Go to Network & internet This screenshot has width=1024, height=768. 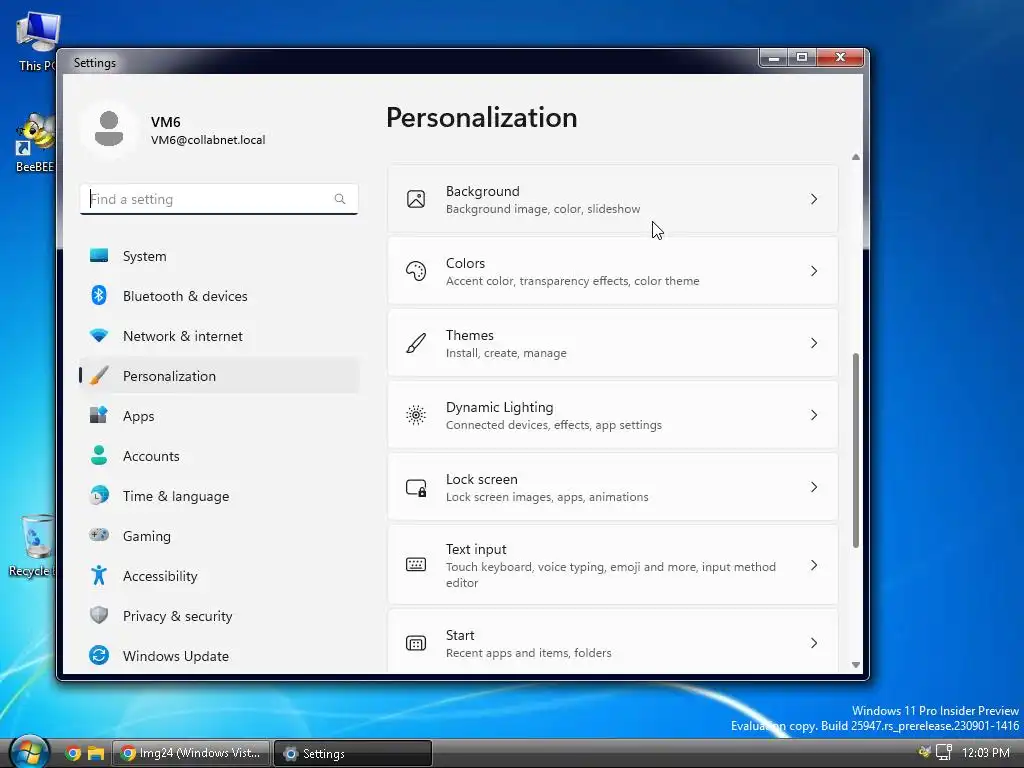pyautogui.click(x=219, y=336)
